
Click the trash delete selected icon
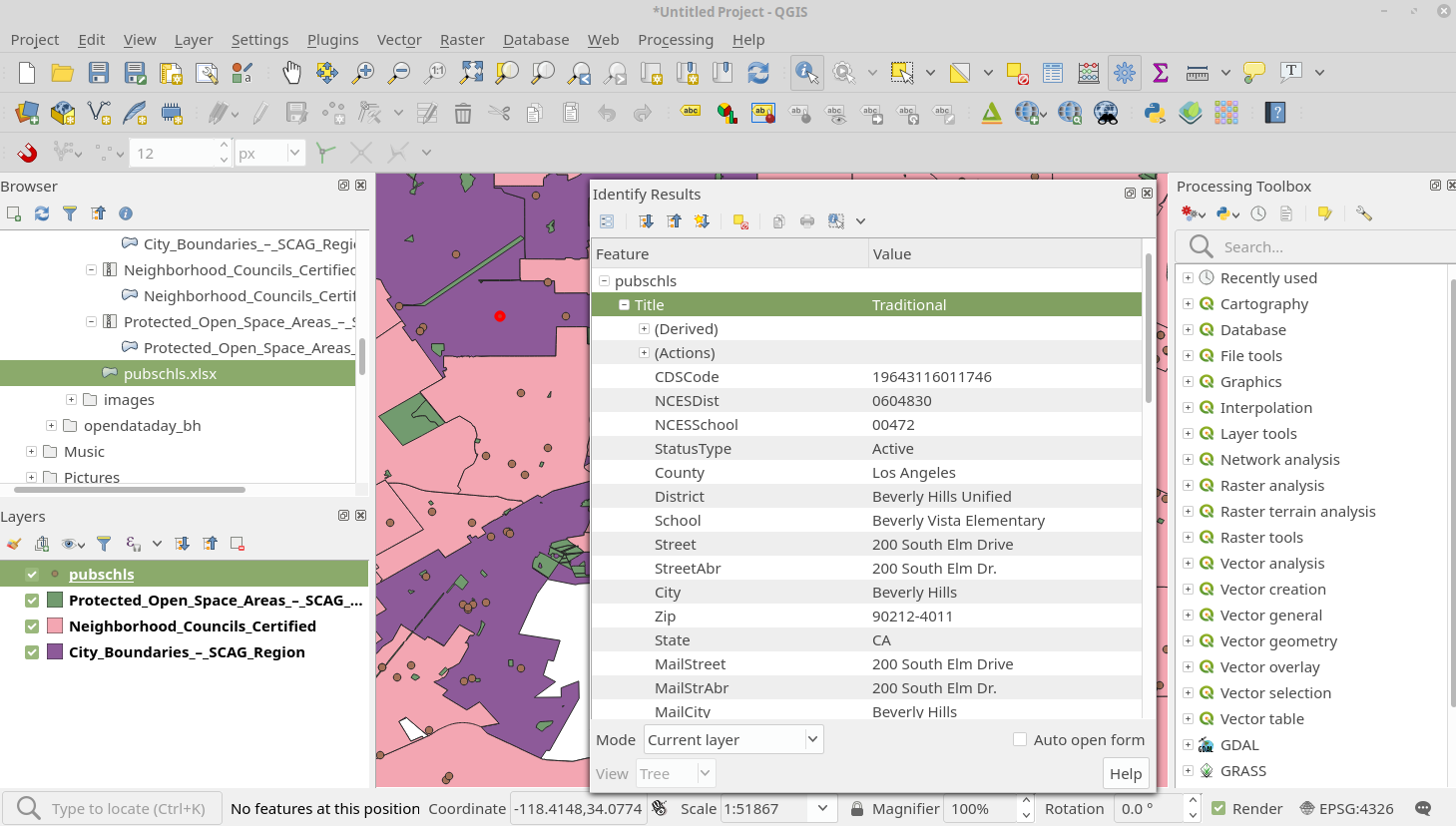pos(463,113)
